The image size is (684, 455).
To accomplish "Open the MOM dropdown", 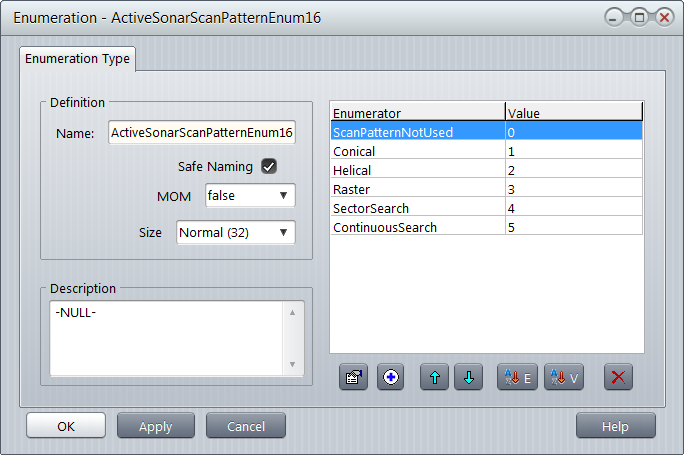I will [x=250, y=196].
